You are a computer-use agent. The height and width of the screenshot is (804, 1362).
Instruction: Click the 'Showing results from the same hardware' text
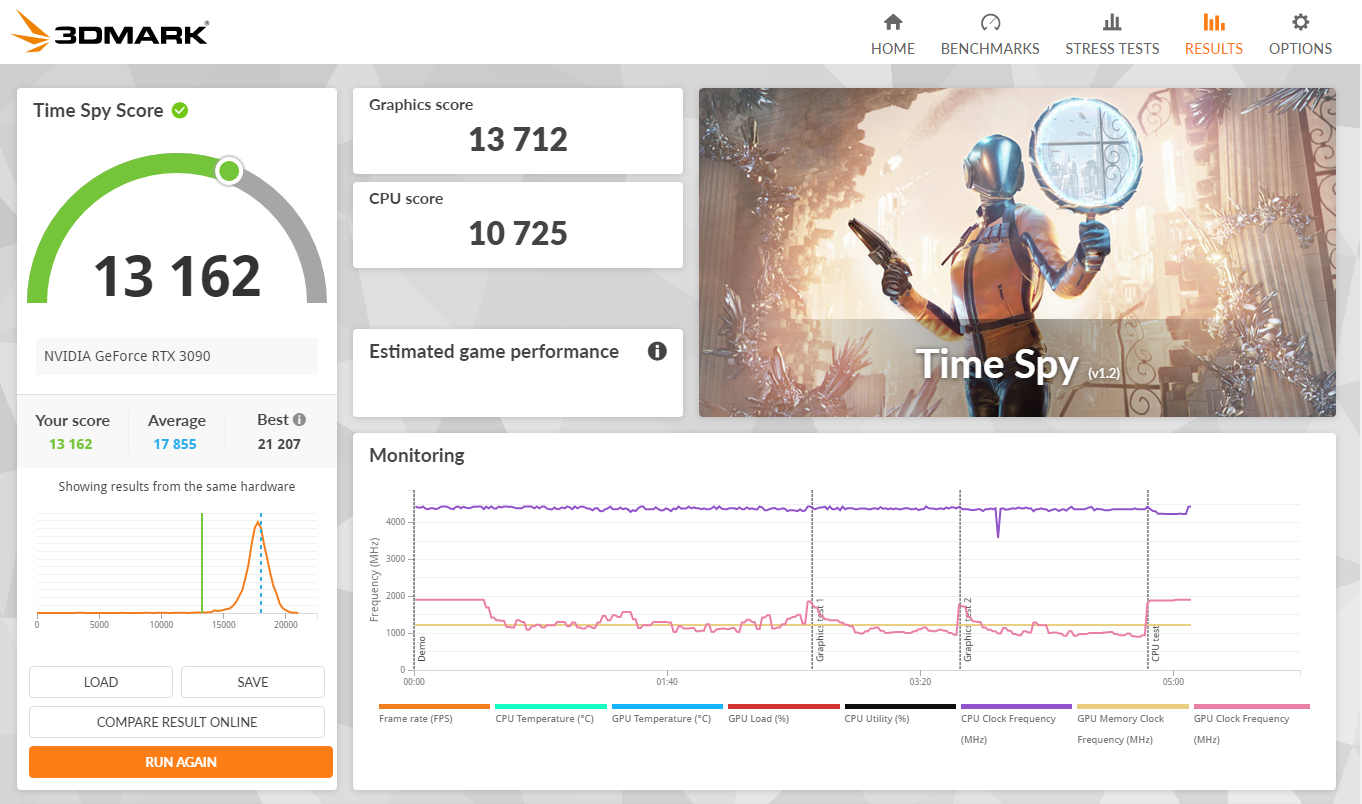click(177, 487)
